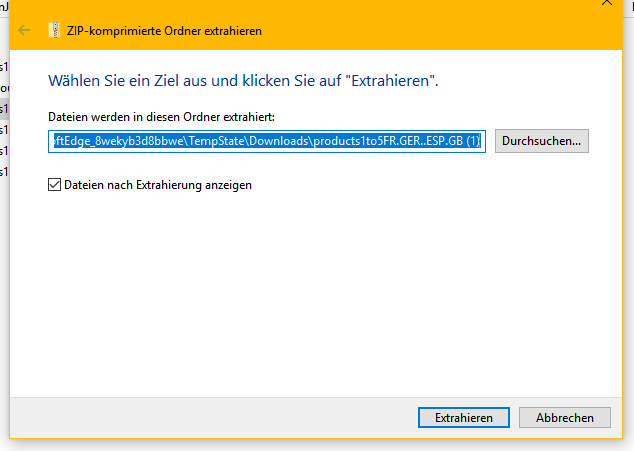Image resolution: width=634 pixels, height=451 pixels.
Task: Click the 'ou' entry in the background list
Action: click(x=4, y=87)
